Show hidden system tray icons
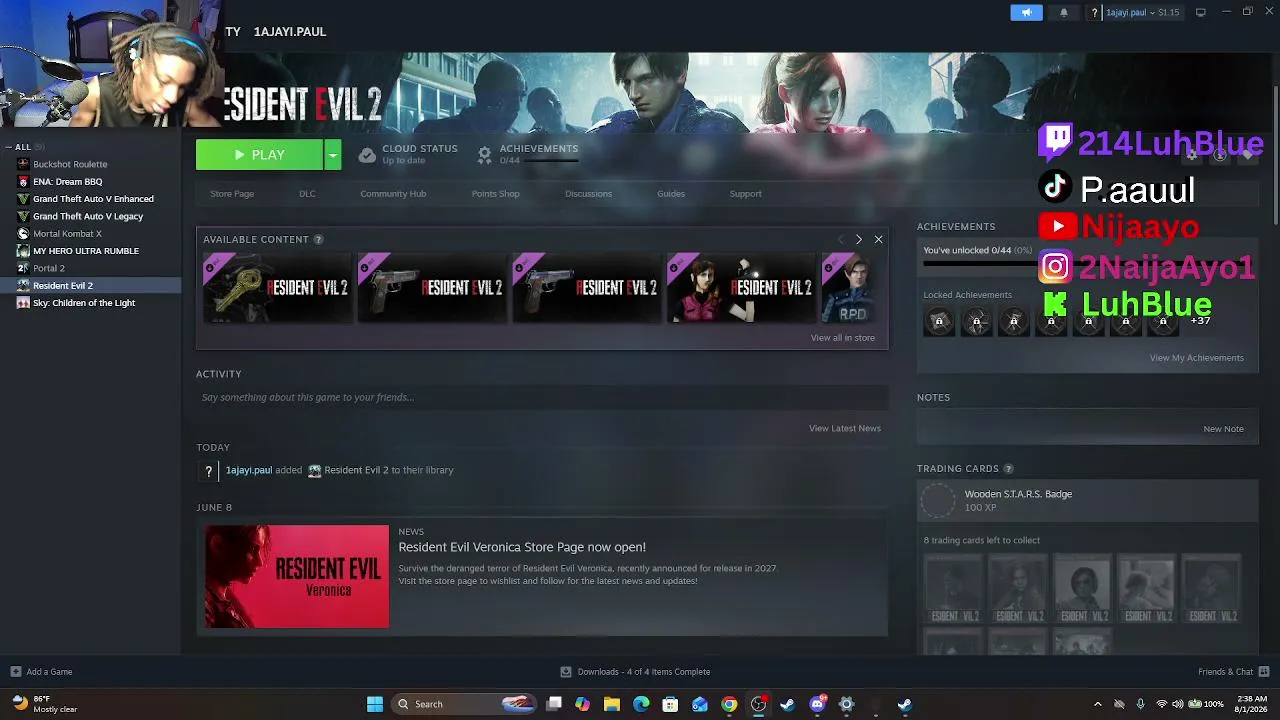 (1097, 704)
